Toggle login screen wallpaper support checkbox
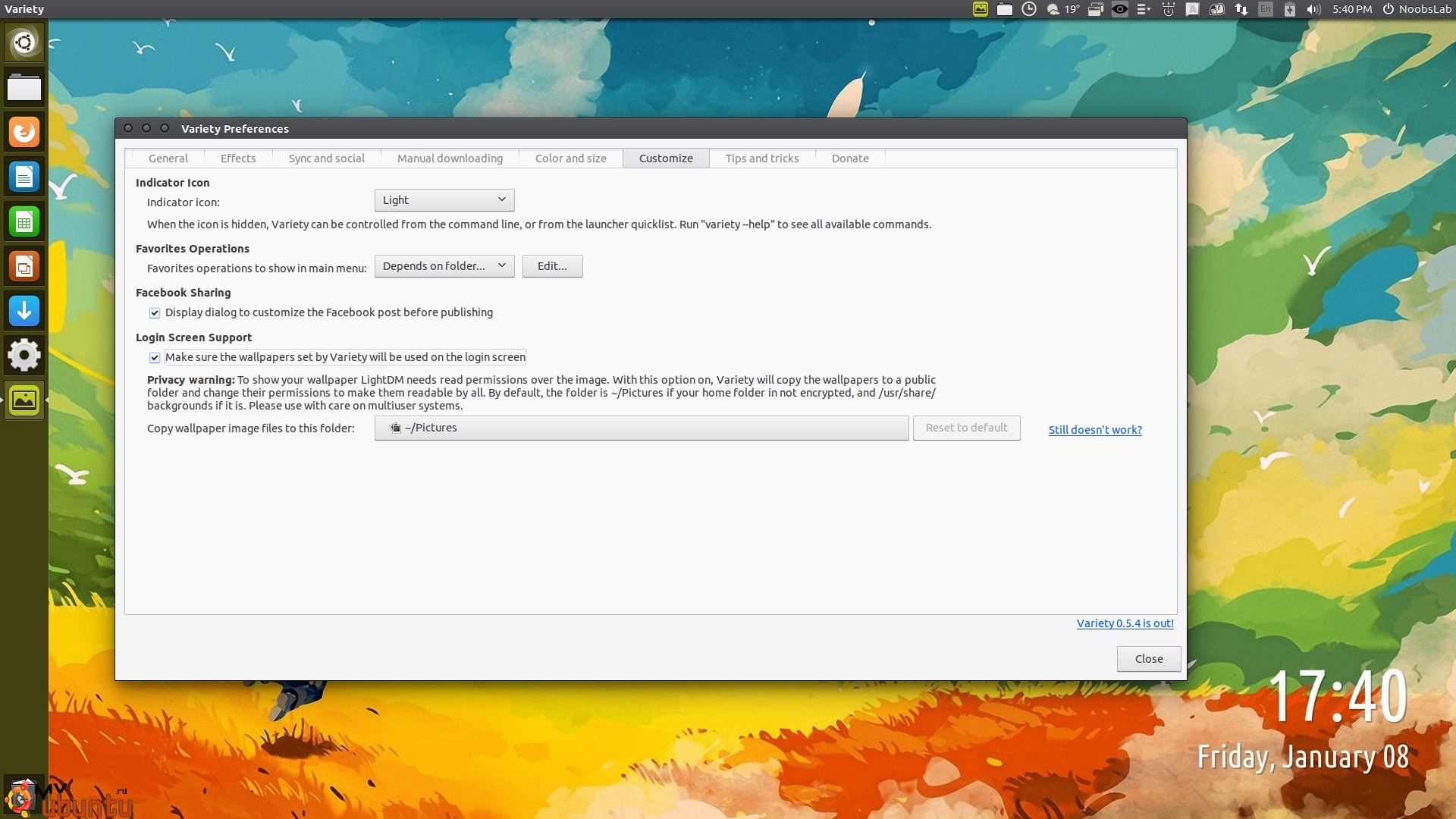 click(x=155, y=358)
